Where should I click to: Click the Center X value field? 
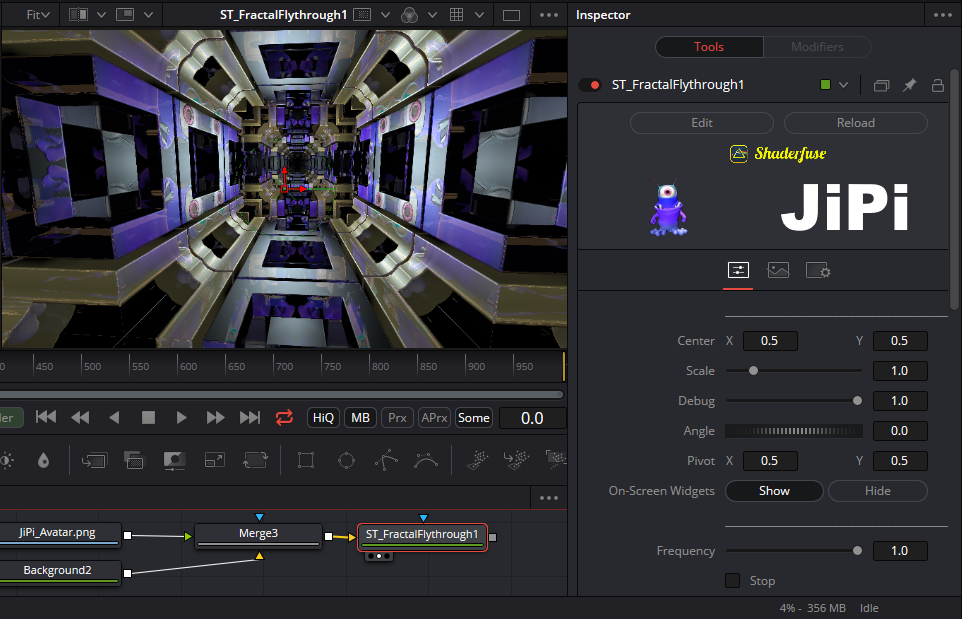click(x=770, y=340)
